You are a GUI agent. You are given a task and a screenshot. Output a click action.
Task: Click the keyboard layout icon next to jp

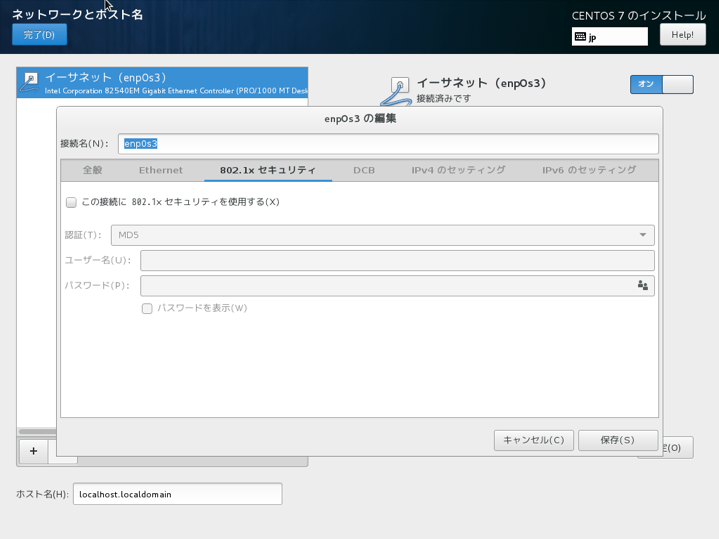click(580, 37)
